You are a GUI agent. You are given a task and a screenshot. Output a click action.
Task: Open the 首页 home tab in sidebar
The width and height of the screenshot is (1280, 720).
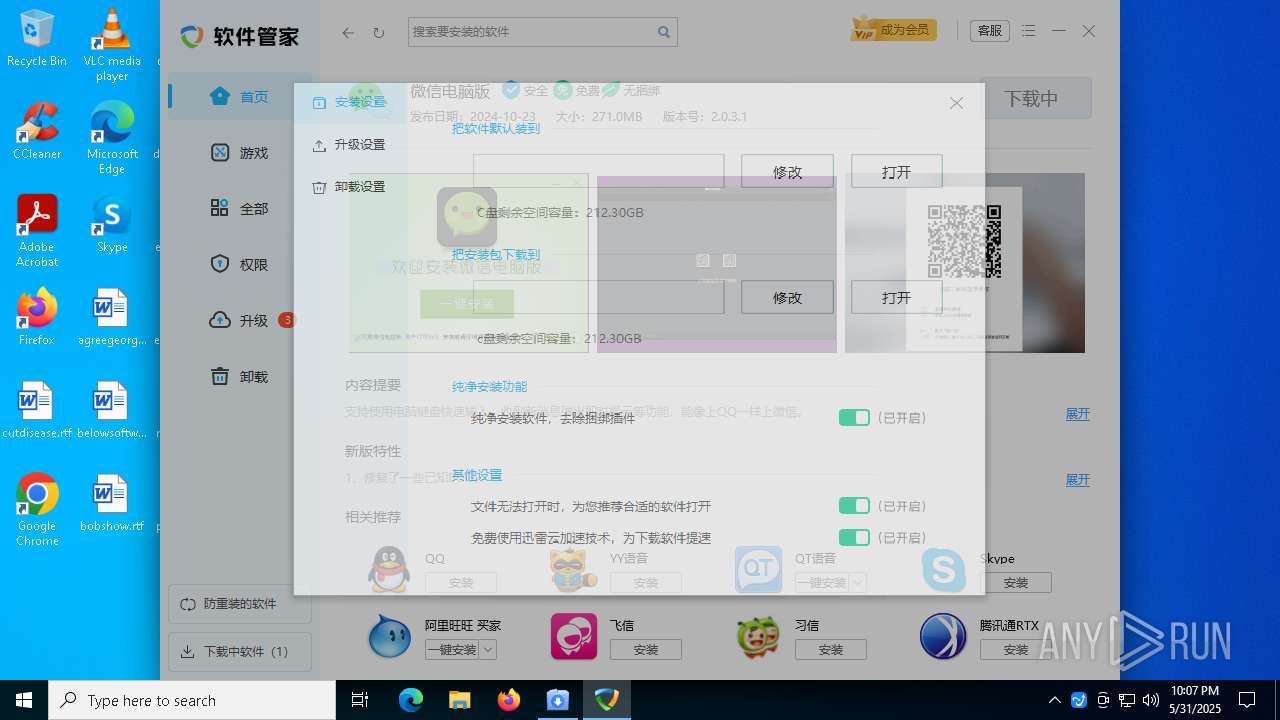[240, 97]
